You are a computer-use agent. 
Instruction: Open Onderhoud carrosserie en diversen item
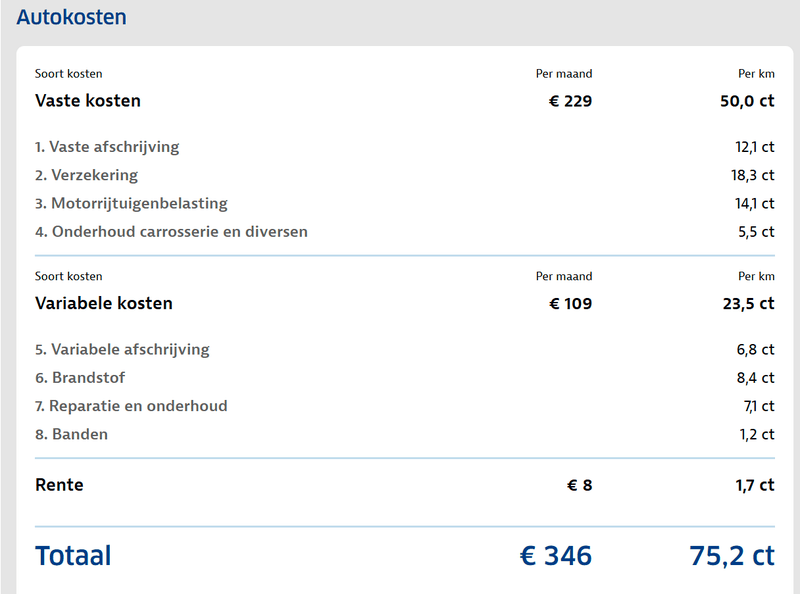click(x=171, y=232)
